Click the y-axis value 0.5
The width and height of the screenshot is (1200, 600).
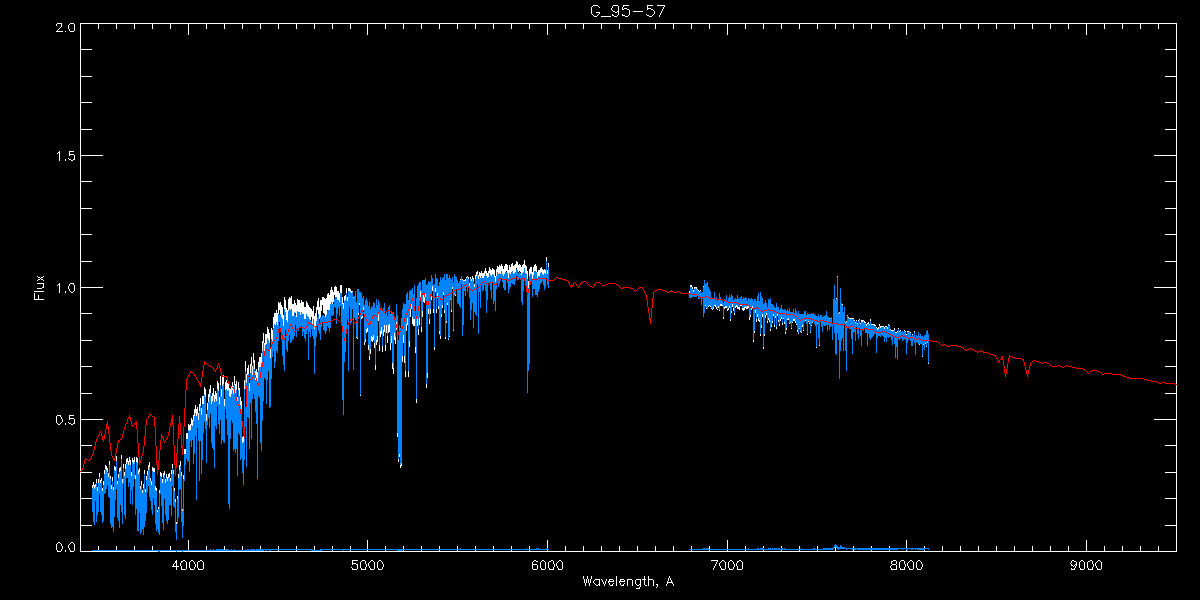click(x=65, y=419)
